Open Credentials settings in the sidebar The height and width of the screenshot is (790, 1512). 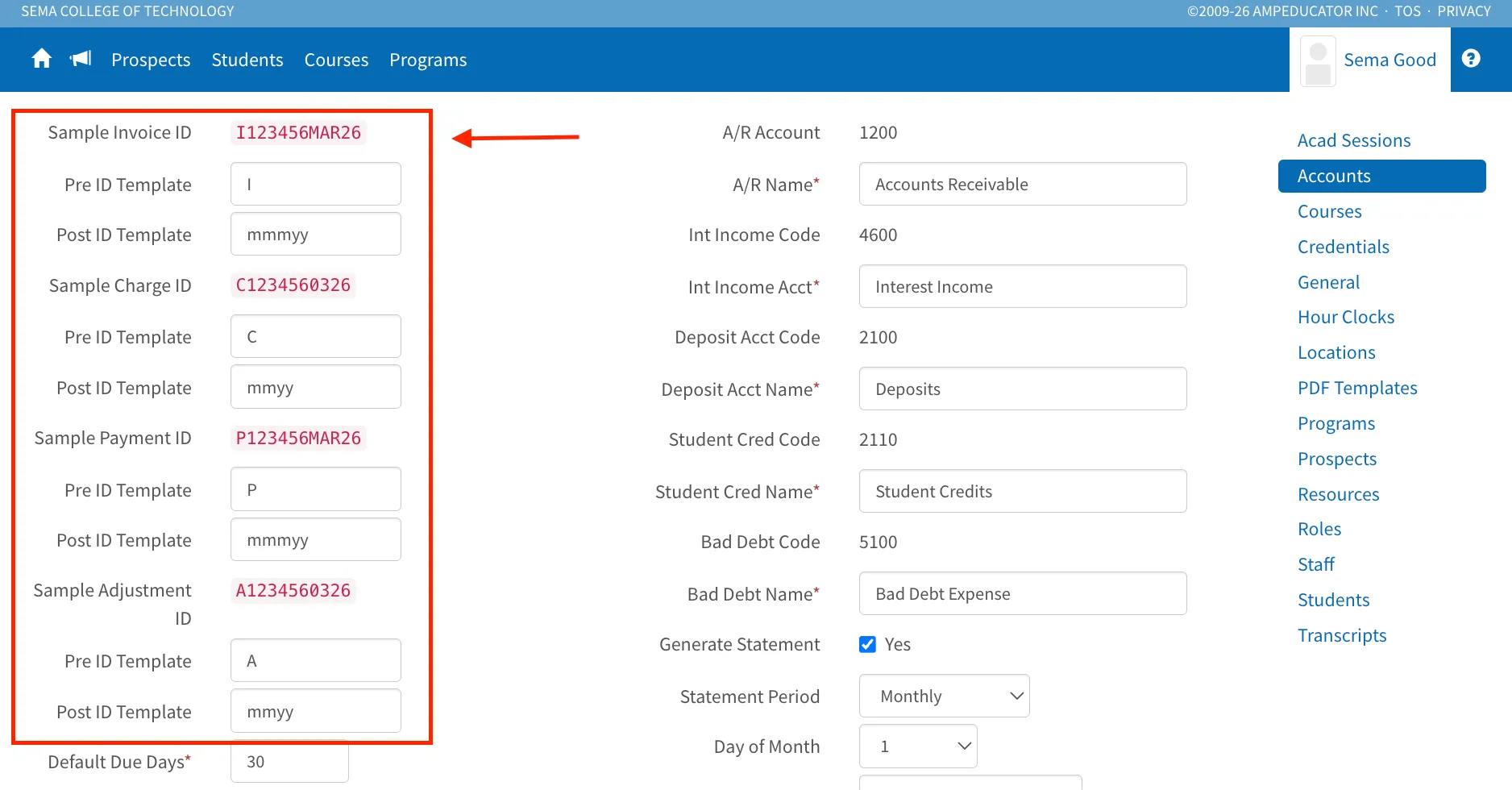1343,247
